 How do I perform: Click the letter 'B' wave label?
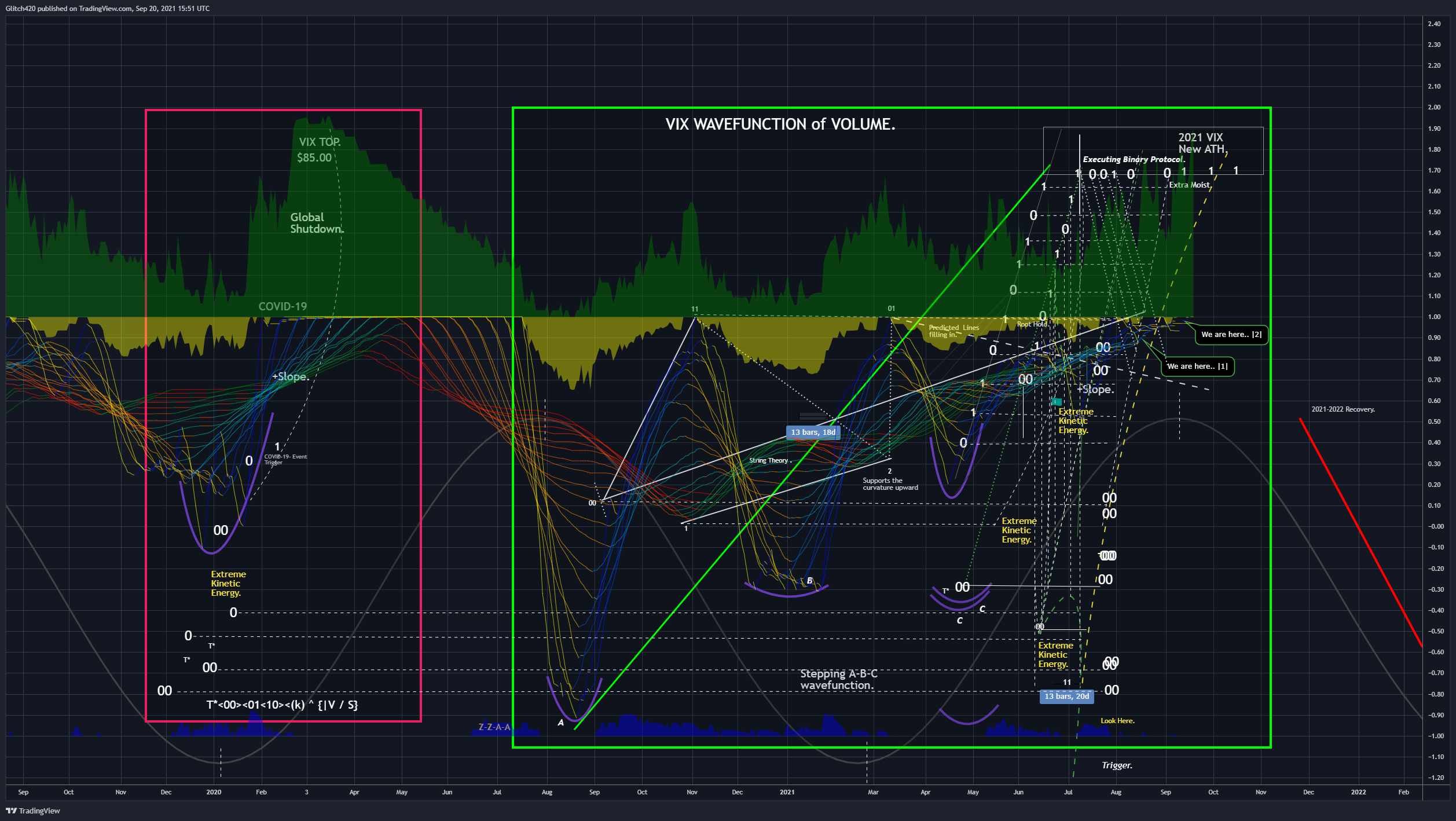(x=809, y=581)
